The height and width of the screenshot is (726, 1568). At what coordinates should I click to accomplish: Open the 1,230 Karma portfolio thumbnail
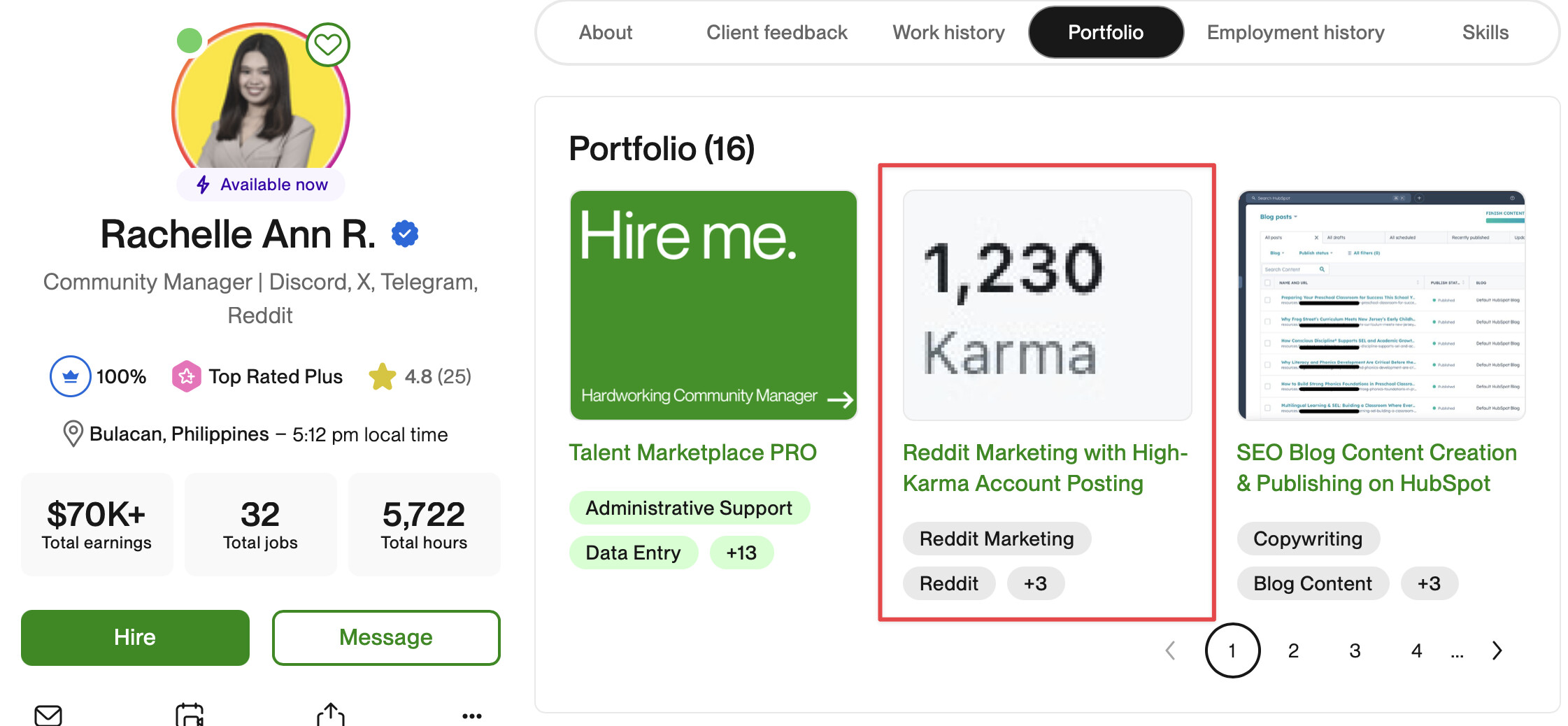pyautogui.click(x=1047, y=305)
